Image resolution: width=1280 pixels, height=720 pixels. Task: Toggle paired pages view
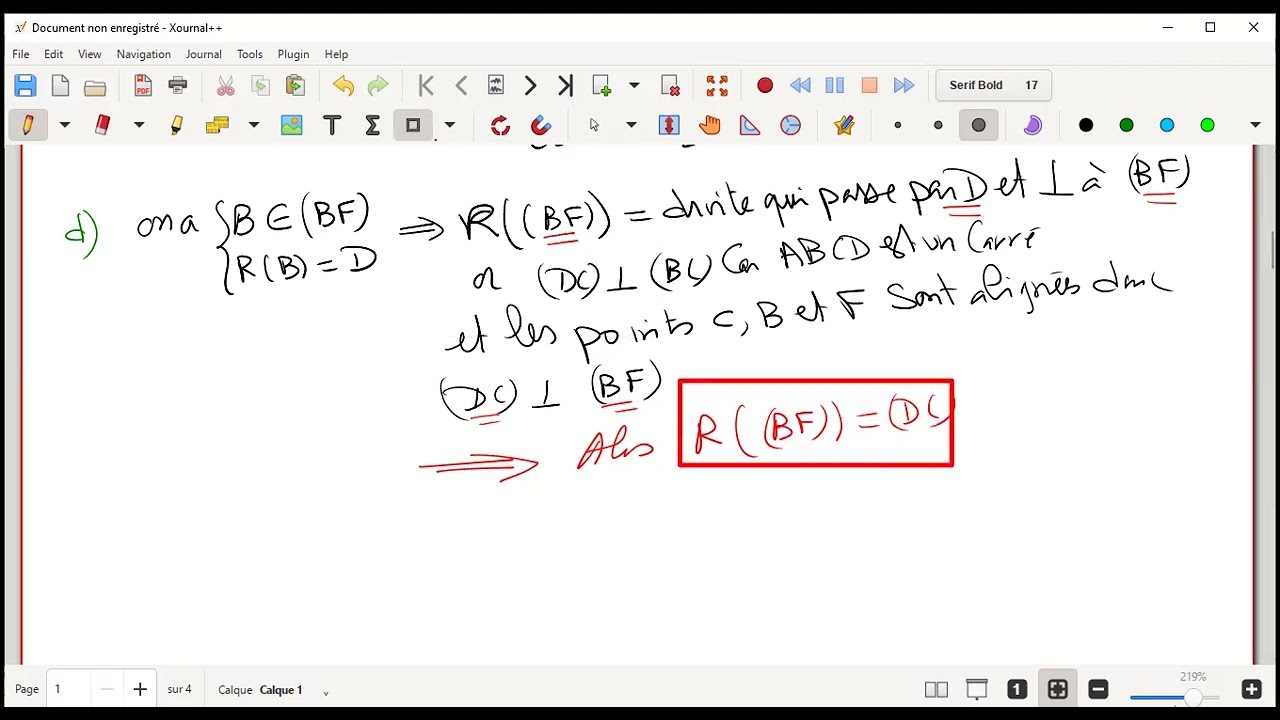tap(936, 689)
